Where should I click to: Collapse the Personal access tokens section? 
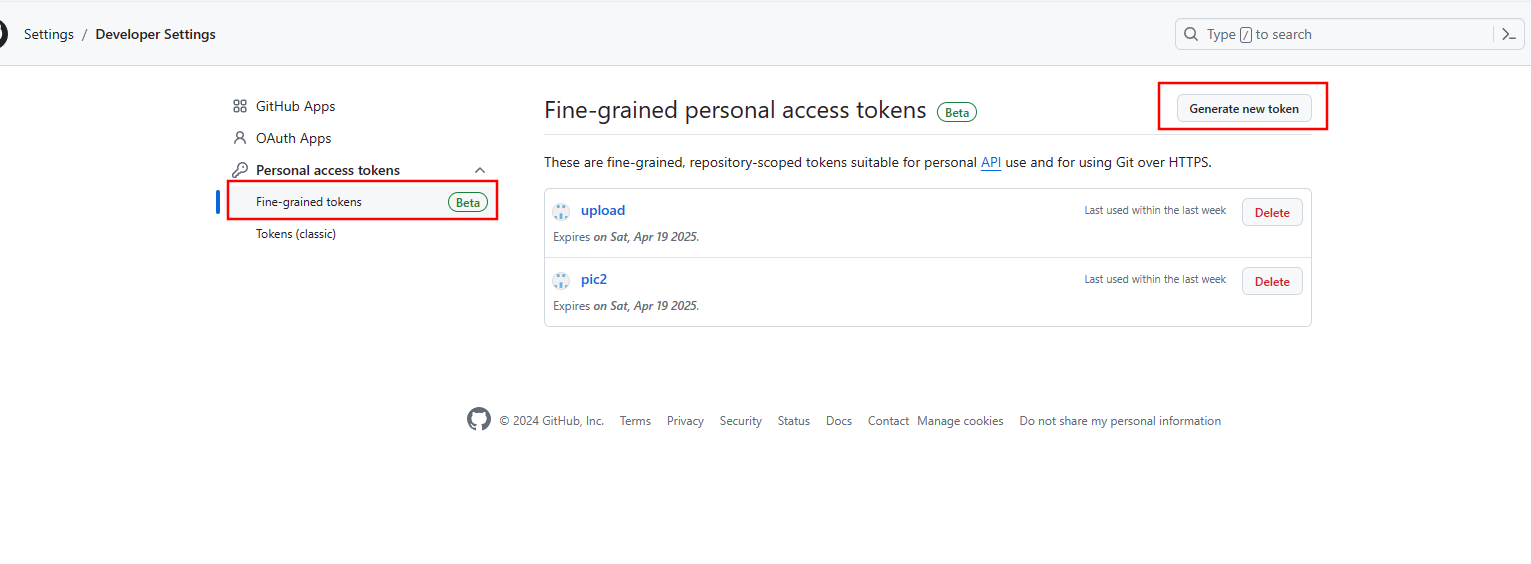pyautogui.click(x=480, y=170)
